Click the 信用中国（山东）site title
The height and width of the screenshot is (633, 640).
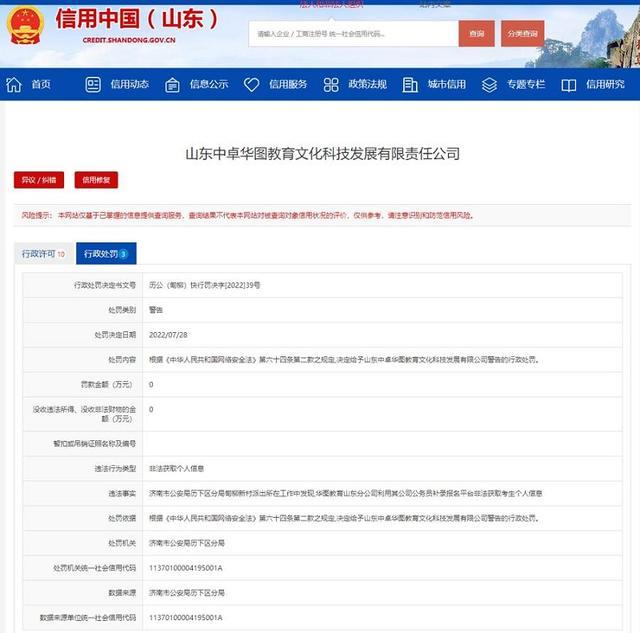pos(138,19)
